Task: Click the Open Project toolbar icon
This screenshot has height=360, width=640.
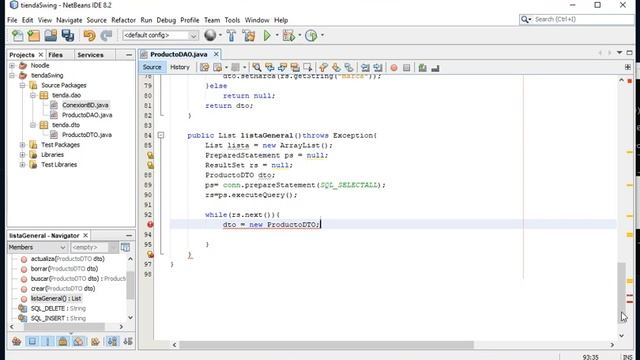Action: (51, 36)
